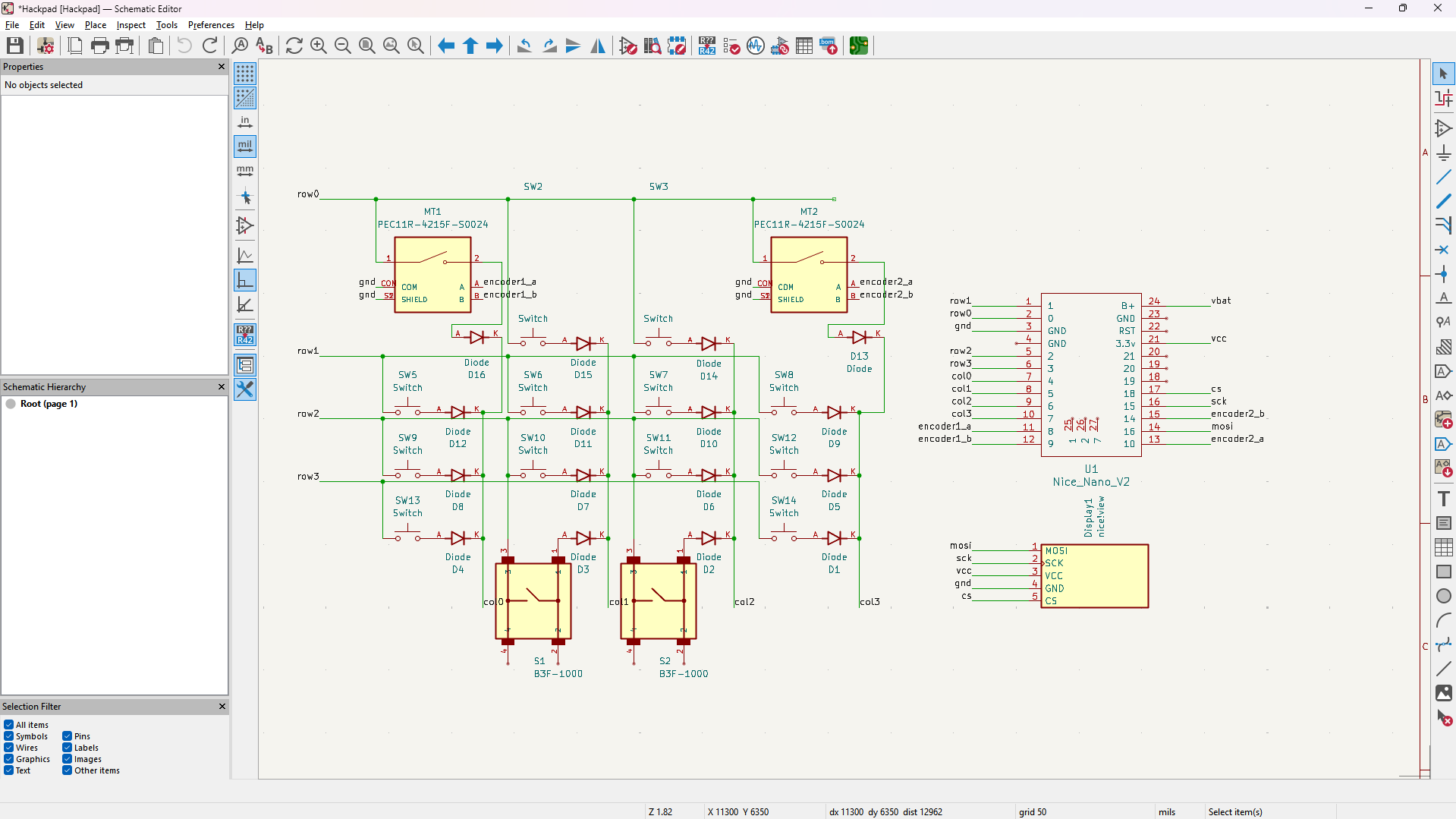Open PCB in board editor
This screenshot has width=1456, height=819.
[859, 46]
